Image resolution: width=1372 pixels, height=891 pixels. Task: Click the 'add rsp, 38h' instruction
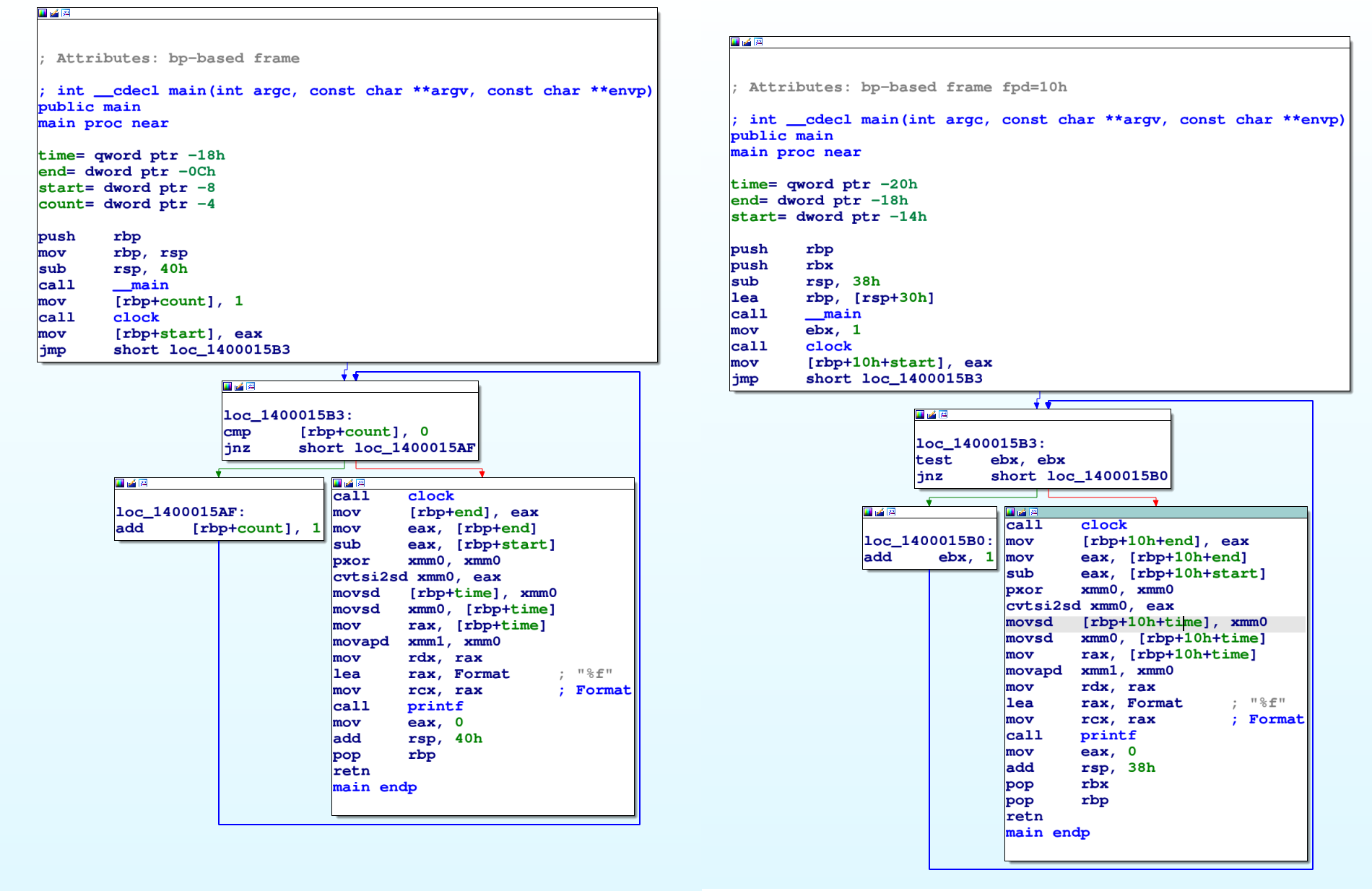(x=1081, y=768)
